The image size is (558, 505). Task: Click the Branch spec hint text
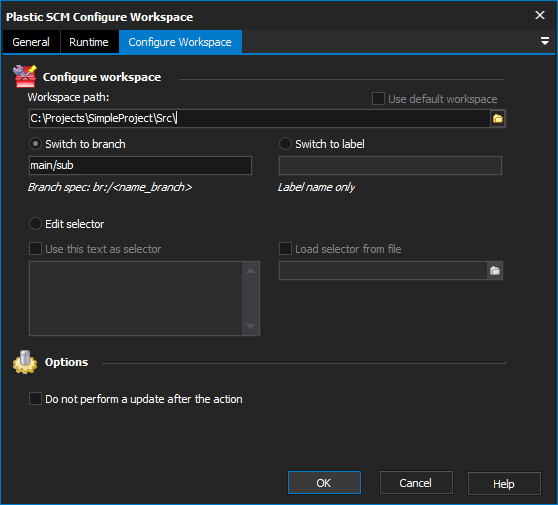pyautogui.click(x=110, y=187)
